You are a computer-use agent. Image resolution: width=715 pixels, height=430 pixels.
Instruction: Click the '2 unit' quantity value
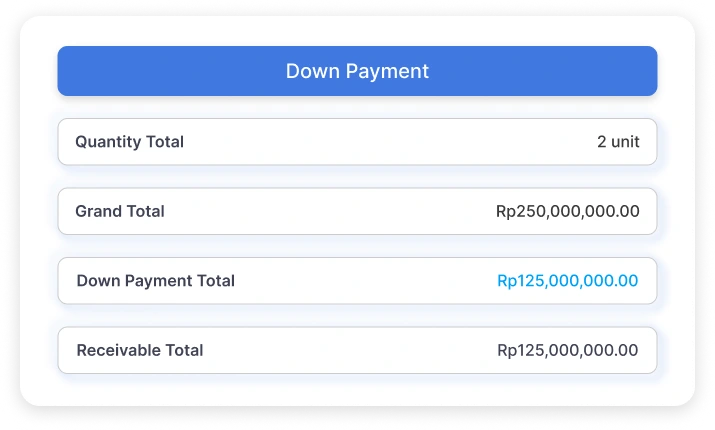[x=618, y=142]
